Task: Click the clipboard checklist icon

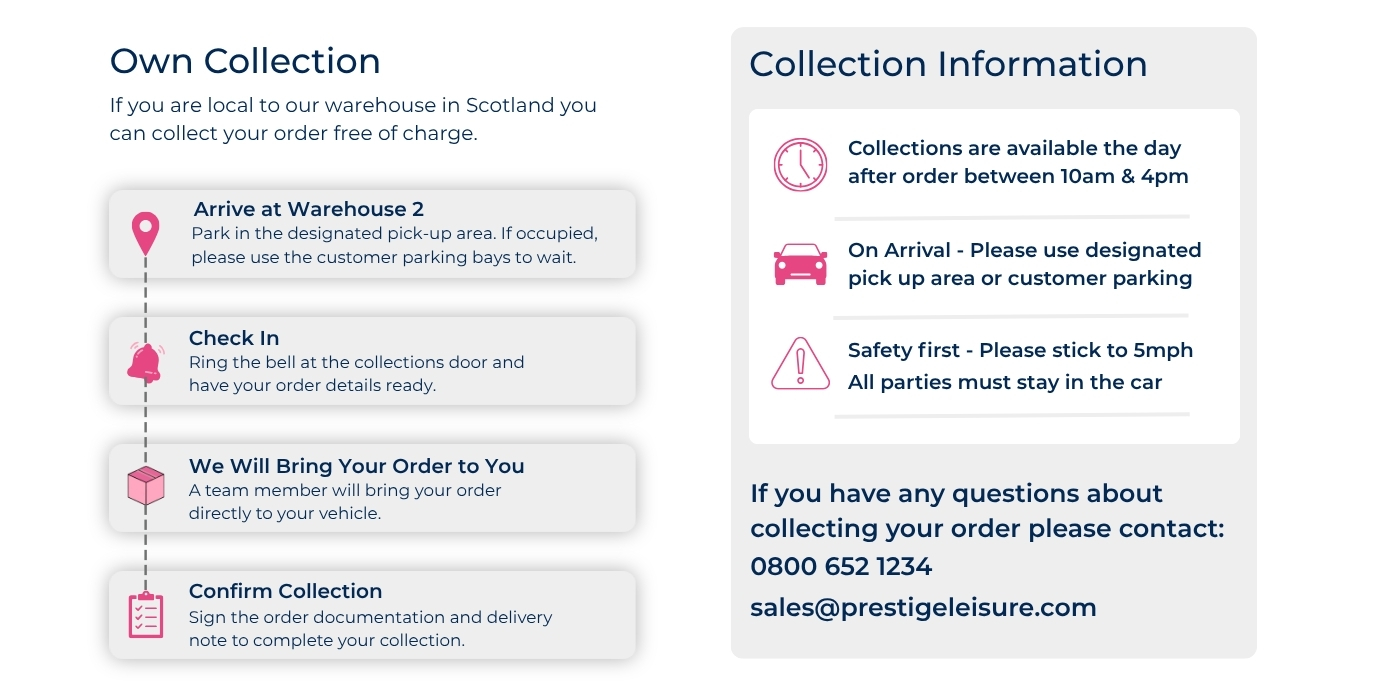Action: [x=146, y=615]
